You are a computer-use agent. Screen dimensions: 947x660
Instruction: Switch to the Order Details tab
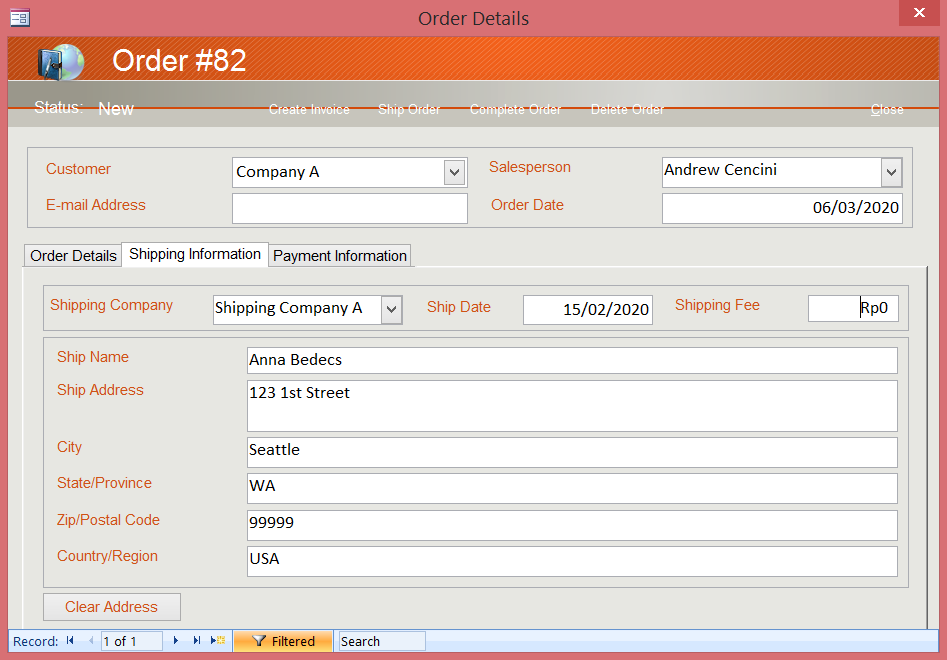point(72,255)
